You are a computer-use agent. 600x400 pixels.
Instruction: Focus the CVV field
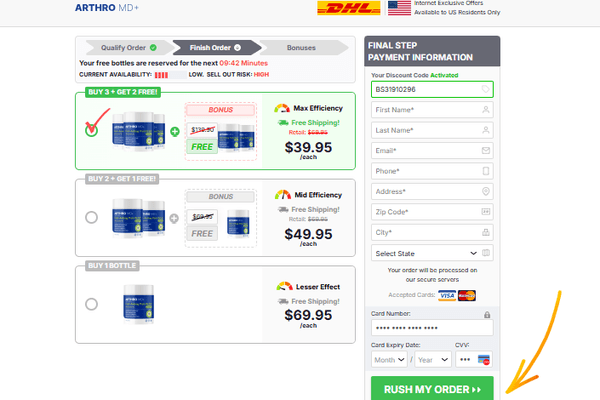pyautogui.click(x=474, y=360)
